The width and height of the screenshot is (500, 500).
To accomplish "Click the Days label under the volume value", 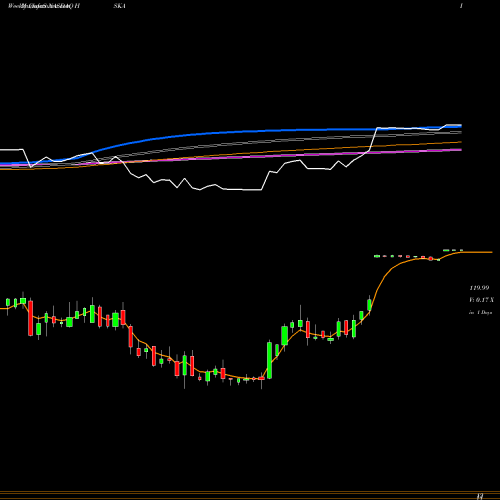I will click(x=480, y=313).
